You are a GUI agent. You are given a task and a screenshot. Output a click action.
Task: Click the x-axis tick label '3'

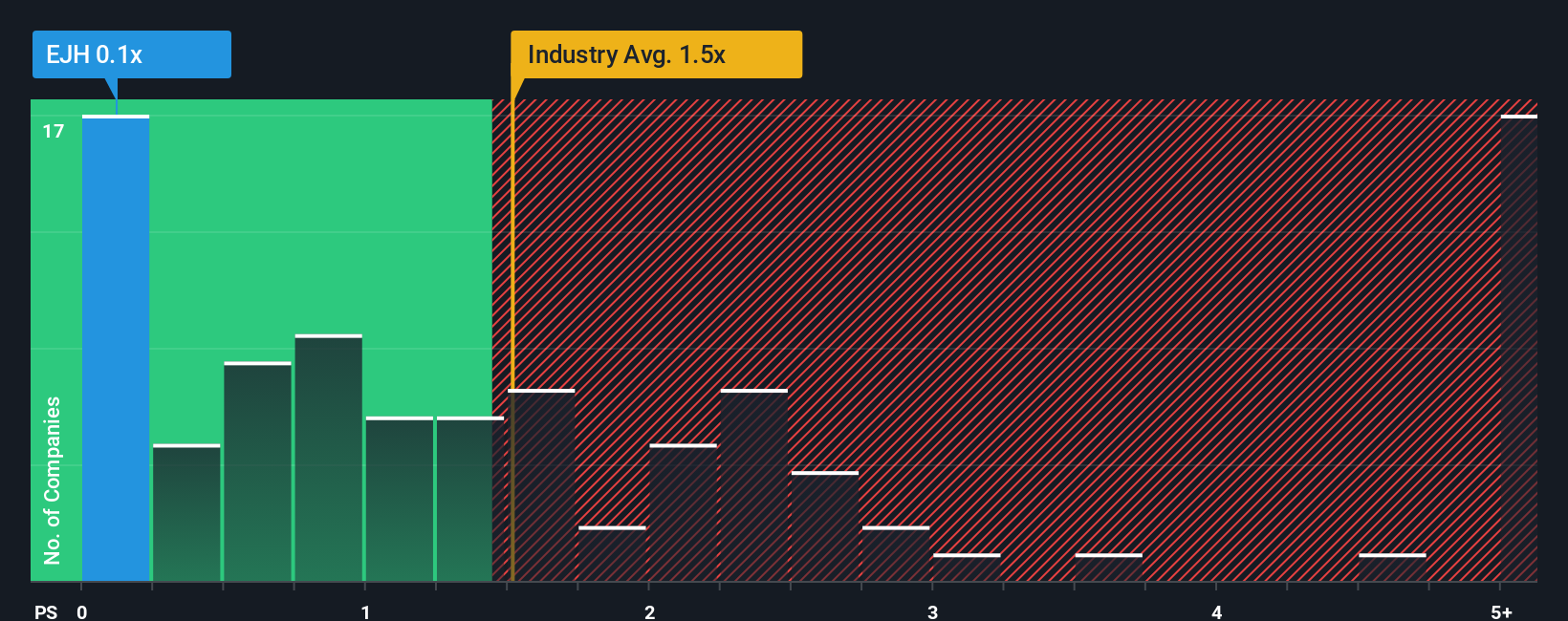[x=932, y=612]
